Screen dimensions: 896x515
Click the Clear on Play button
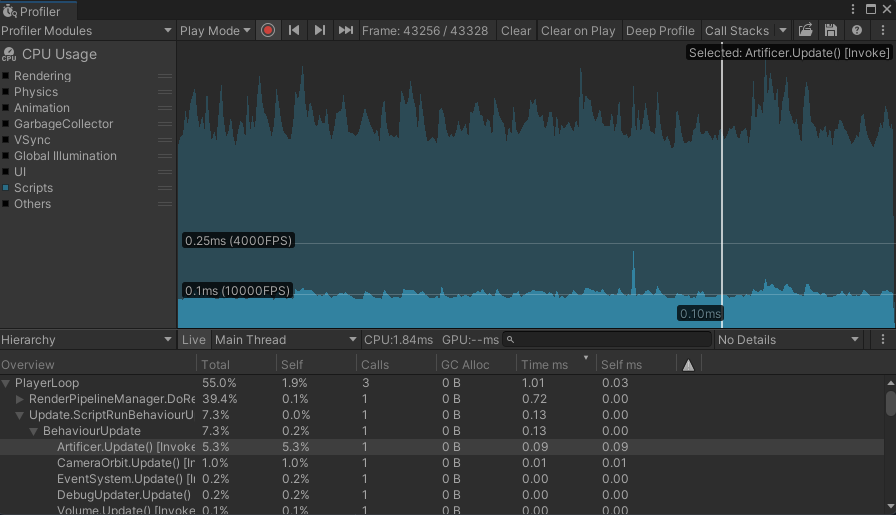click(578, 30)
